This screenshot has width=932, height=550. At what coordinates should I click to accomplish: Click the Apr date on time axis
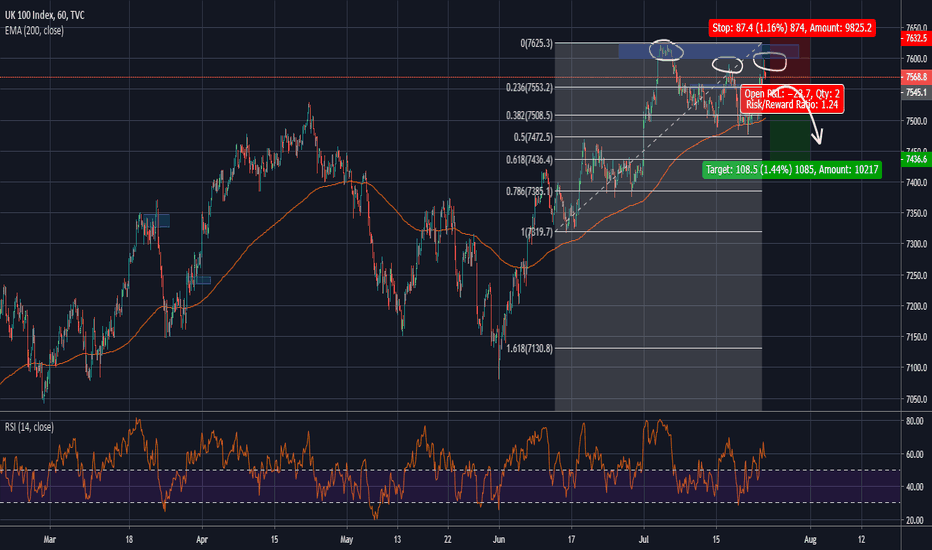click(x=202, y=540)
